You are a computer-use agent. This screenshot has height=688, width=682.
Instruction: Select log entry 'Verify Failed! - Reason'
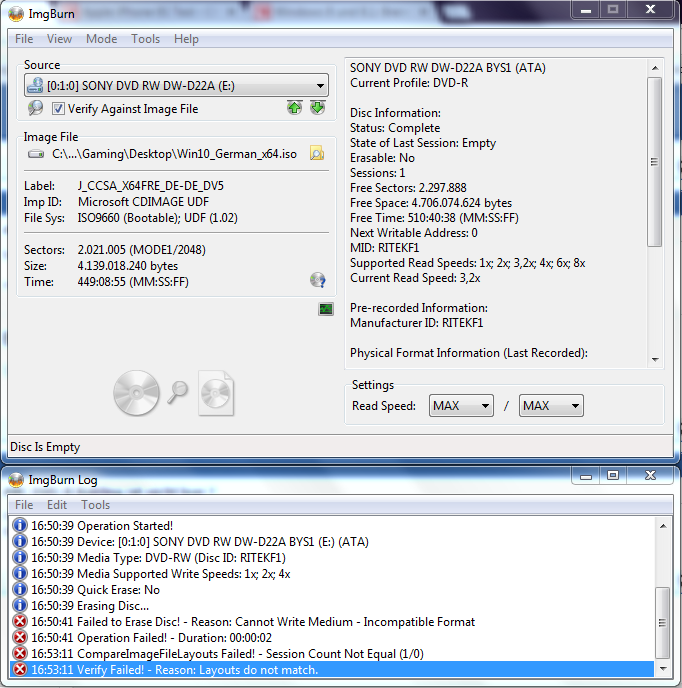tap(332, 670)
